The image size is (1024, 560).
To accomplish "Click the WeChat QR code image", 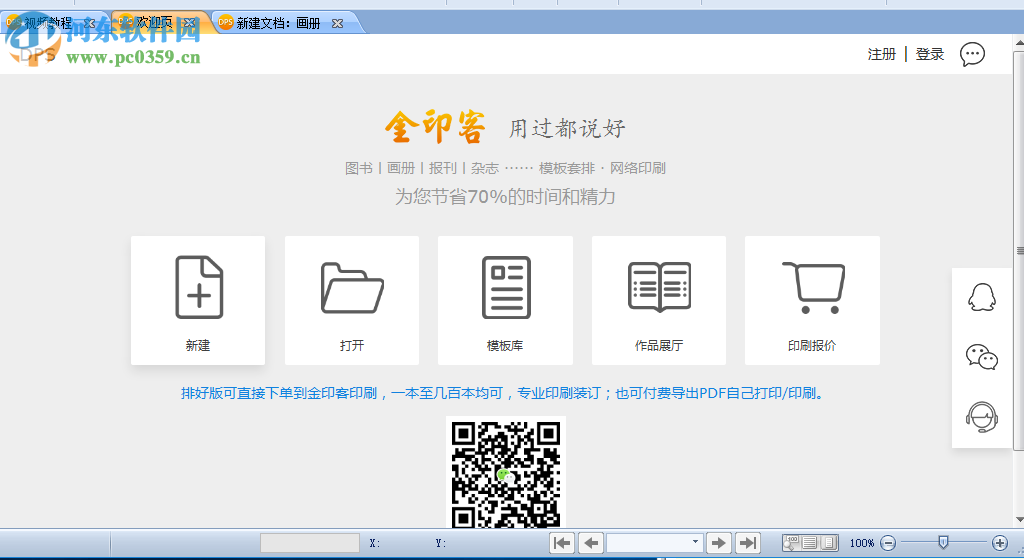I will click(x=506, y=473).
